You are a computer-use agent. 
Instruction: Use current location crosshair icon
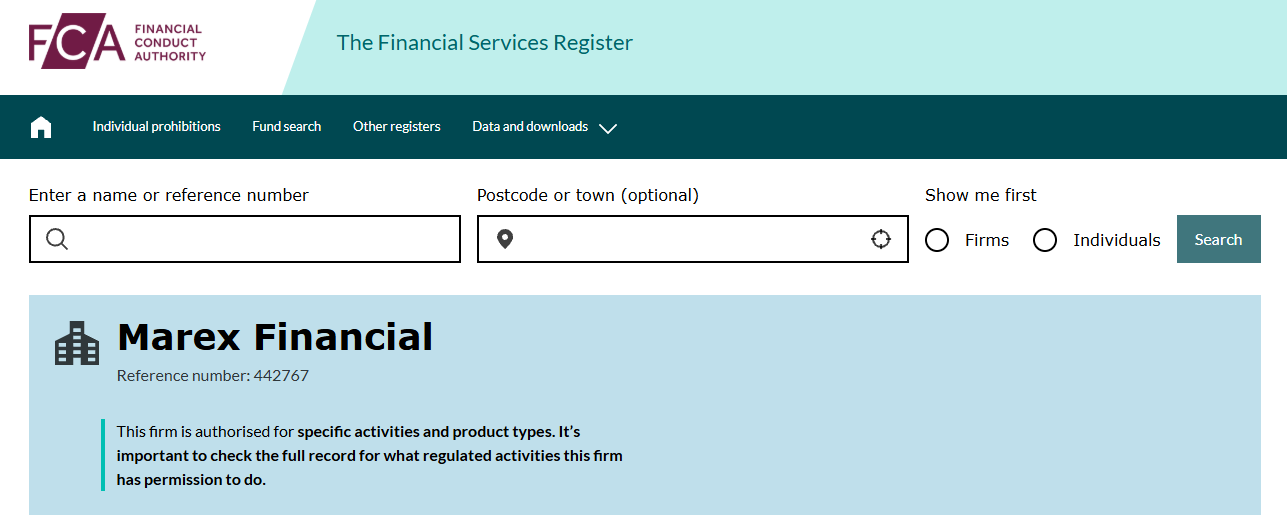pyautogui.click(x=880, y=239)
